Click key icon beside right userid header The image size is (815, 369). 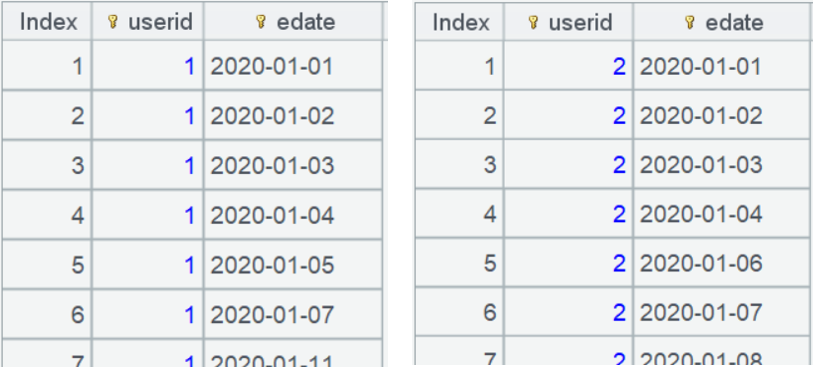click(x=533, y=22)
